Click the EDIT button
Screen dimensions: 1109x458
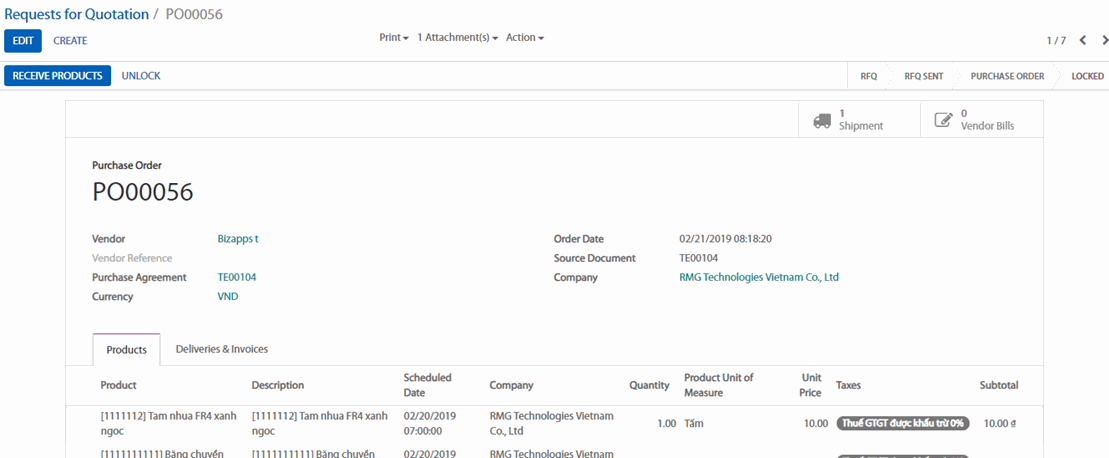click(23, 41)
